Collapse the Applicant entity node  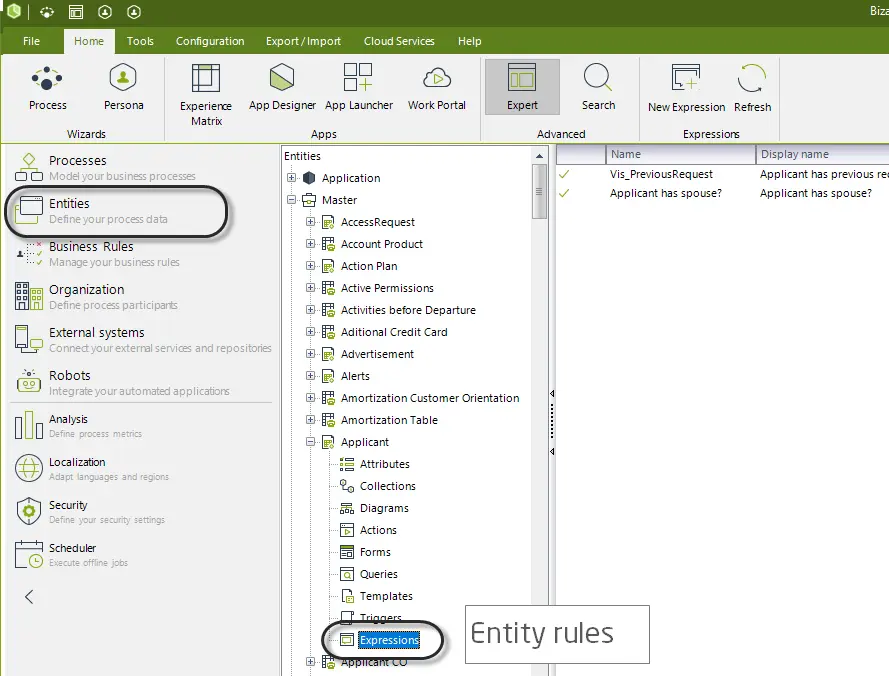pos(310,442)
